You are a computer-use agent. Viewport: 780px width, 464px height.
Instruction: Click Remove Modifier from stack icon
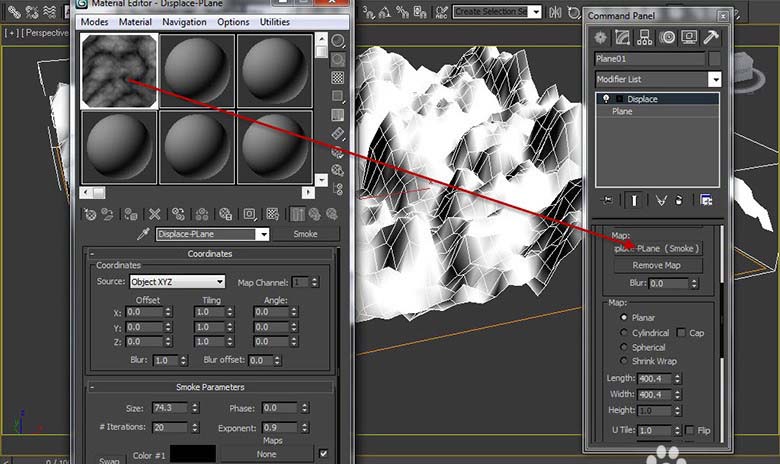[x=679, y=200]
